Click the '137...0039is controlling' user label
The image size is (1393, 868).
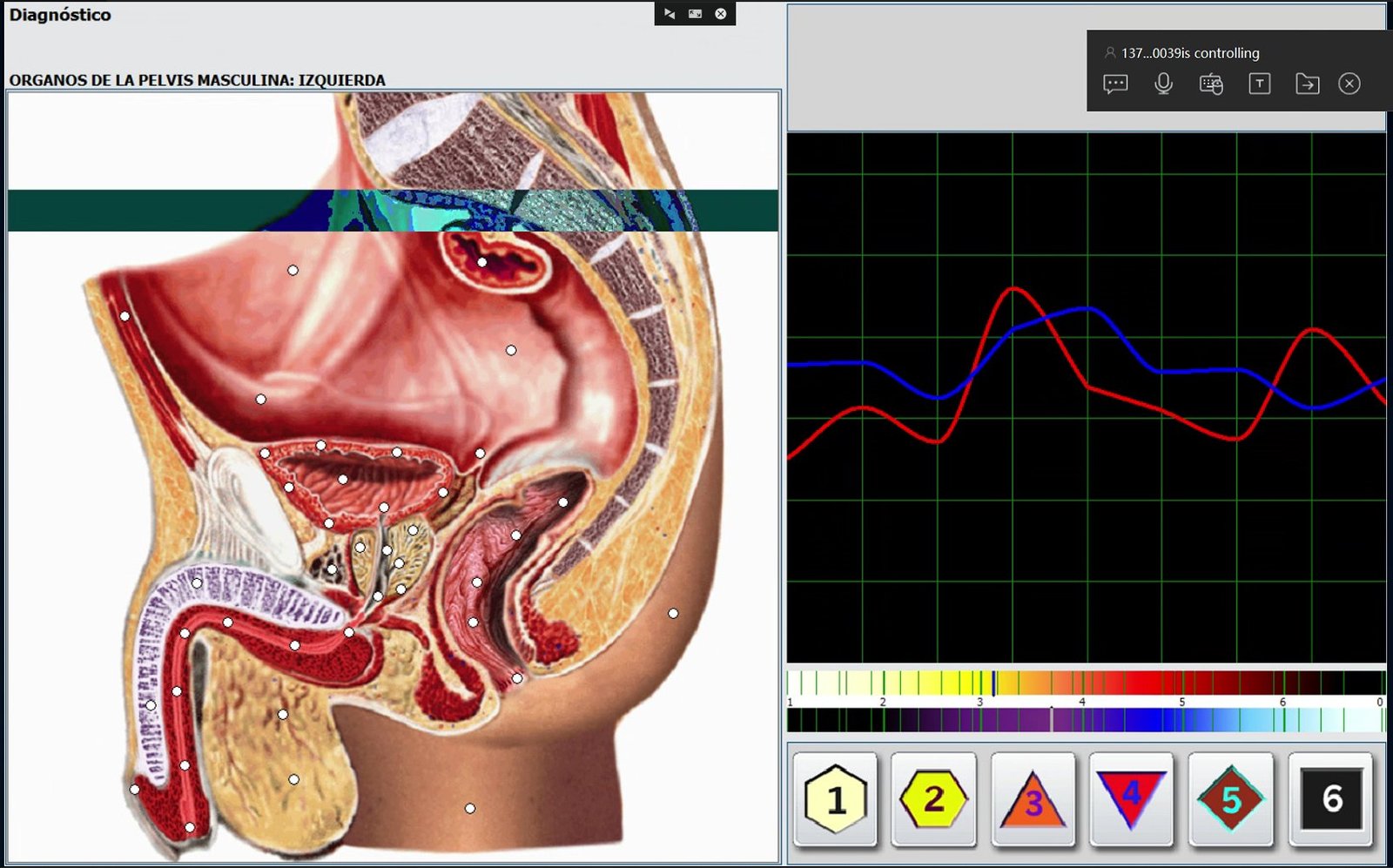pos(1189,53)
